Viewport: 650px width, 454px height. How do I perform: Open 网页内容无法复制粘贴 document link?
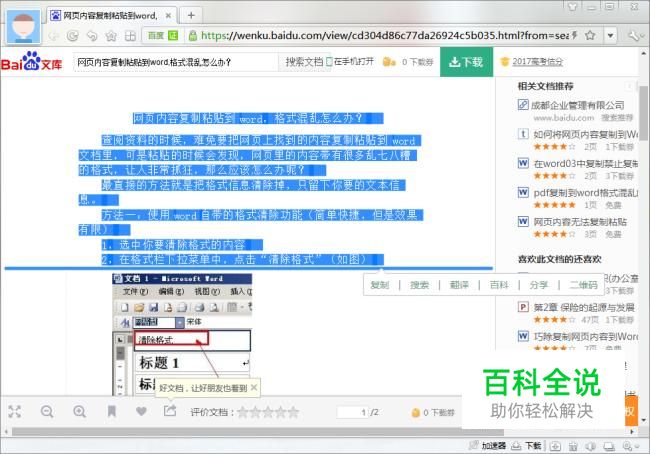(580, 222)
